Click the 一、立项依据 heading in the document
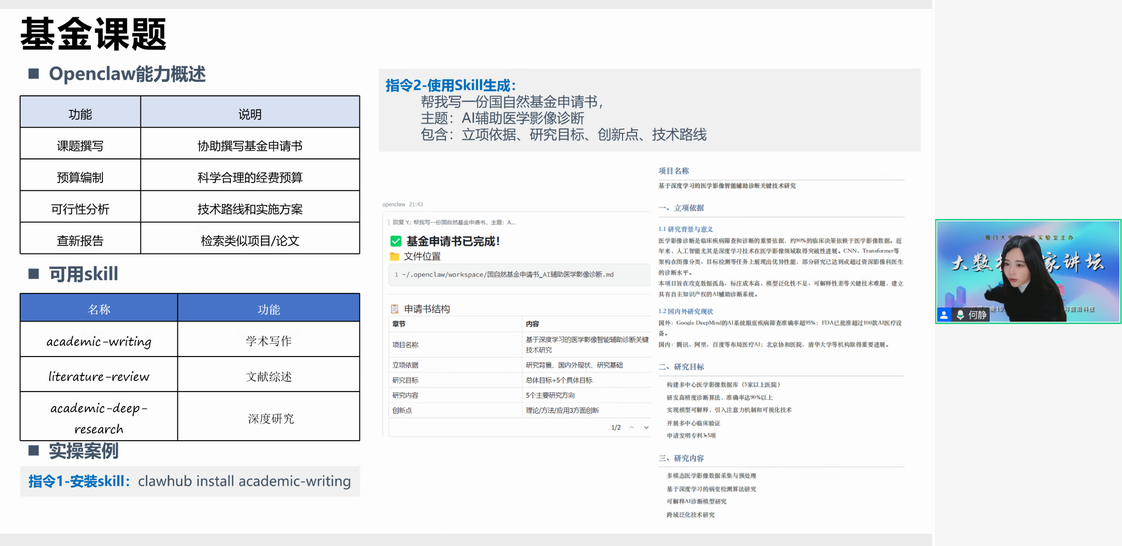 (x=681, y=208)
